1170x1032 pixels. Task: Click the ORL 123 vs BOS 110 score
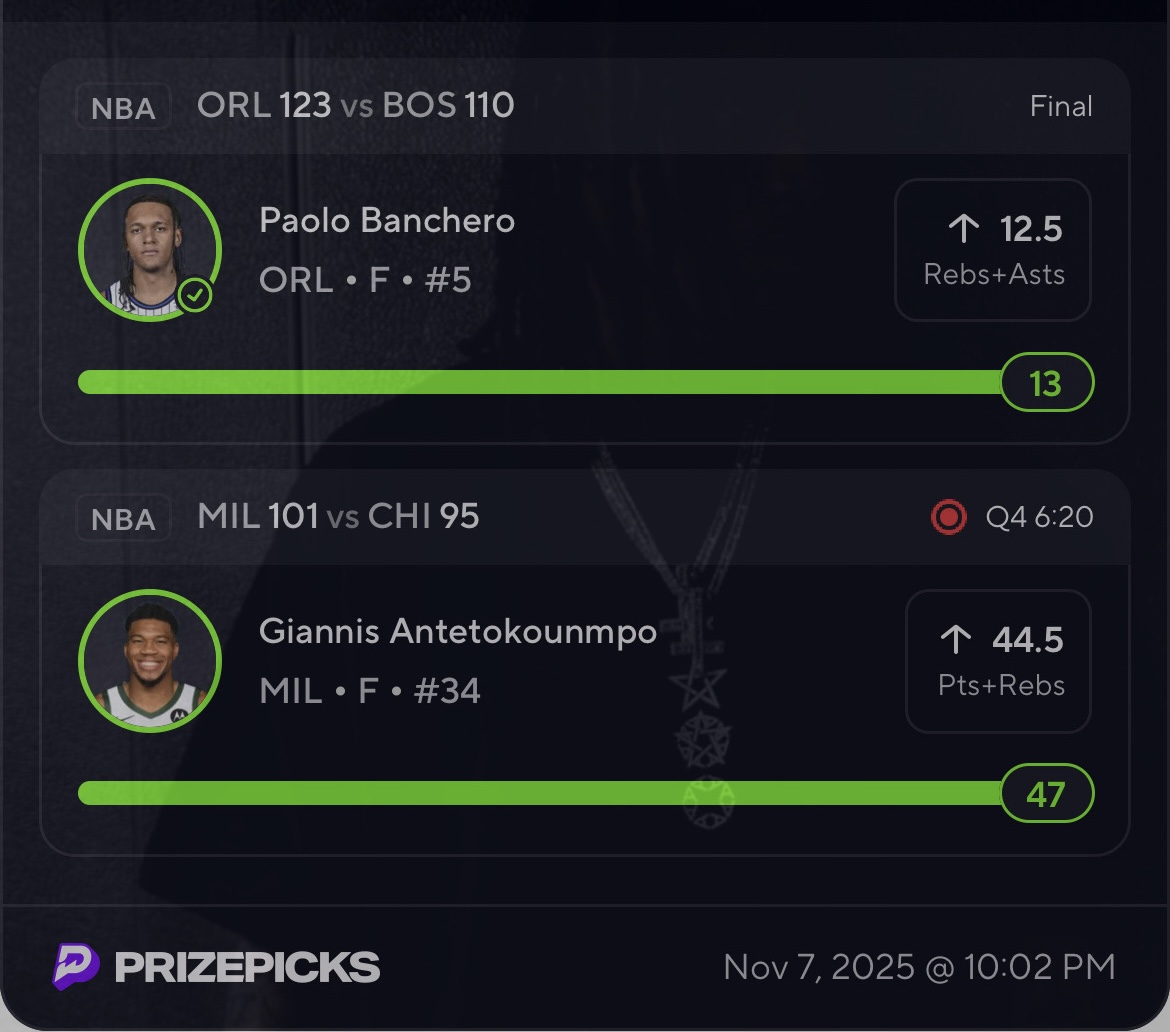[356, 105]
